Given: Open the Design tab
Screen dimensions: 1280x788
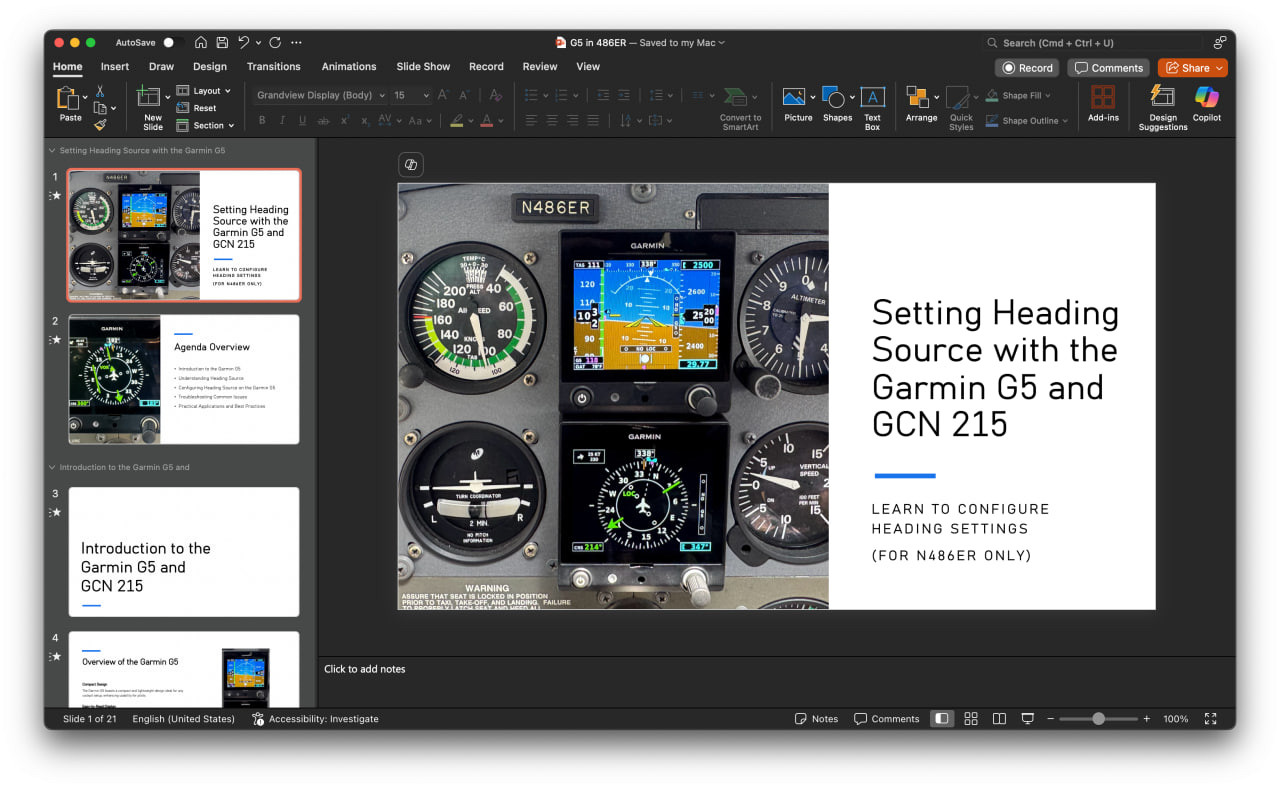Looking at the screenshot, I should [210, 67].
